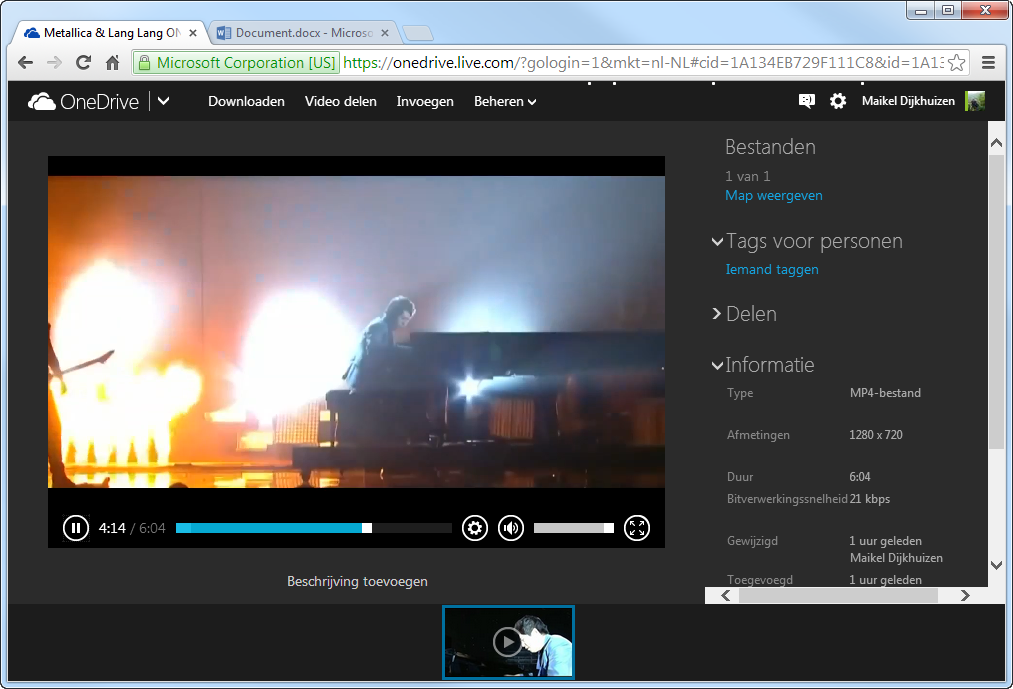Go back in the browser
This screenshot has width=1013, height=689.
[25, 63]
